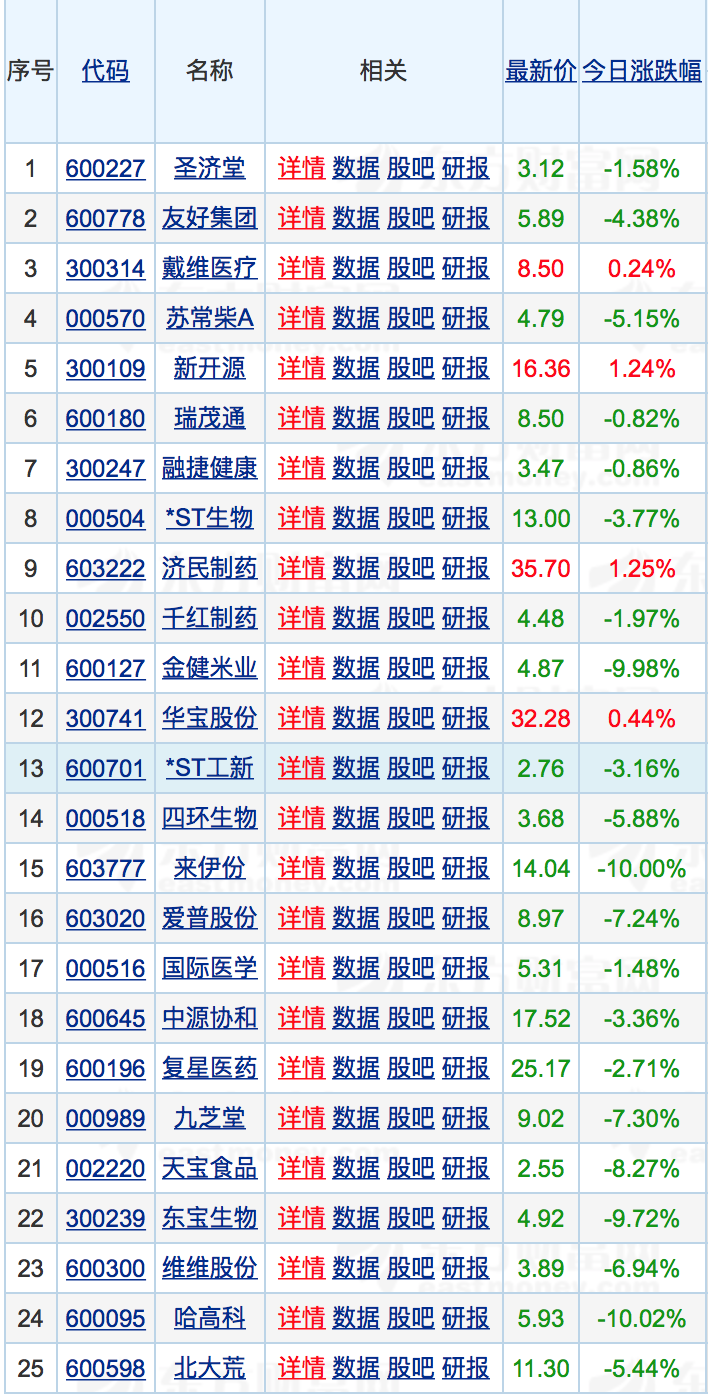Viewport: 708px width, 1394px height.
Task: Sort by 今日涨跌幅 column header
Action: click(641, 71)
